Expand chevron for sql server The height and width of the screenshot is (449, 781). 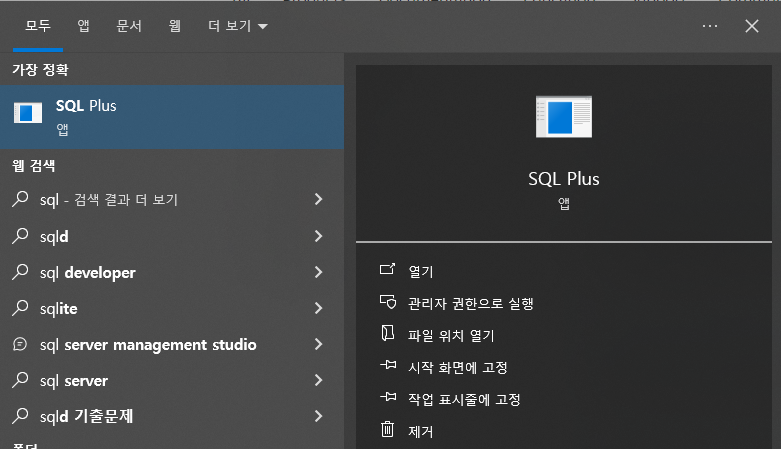point(318,380)
